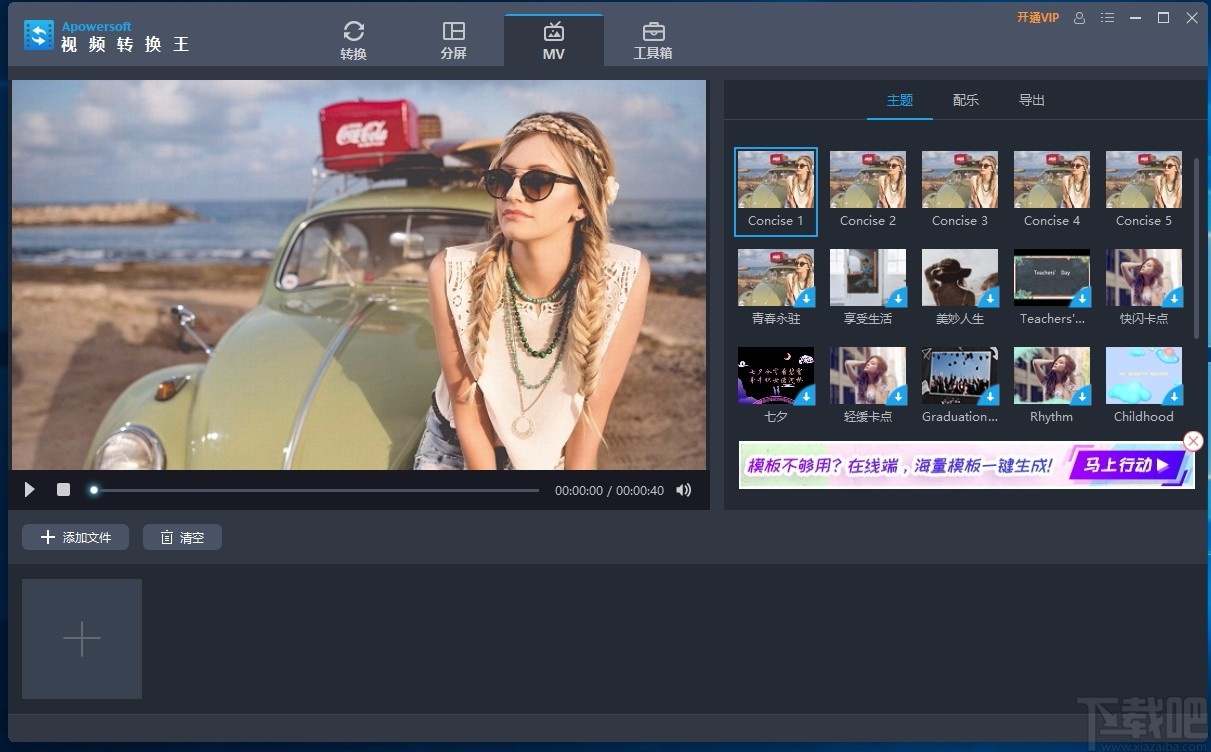Mute audio with the speaker icon
The width and height of the screenshot is (1211, 752).
coord(684,490)
